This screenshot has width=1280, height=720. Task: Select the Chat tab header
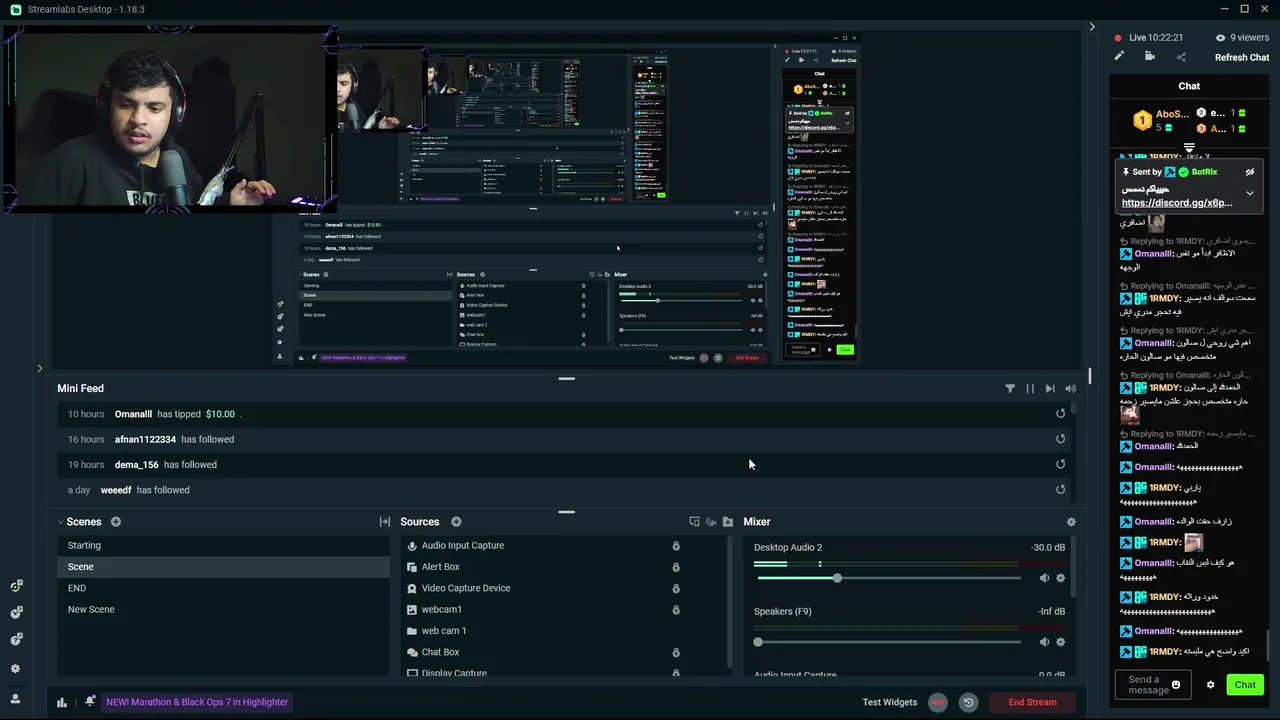[1189, 86]
